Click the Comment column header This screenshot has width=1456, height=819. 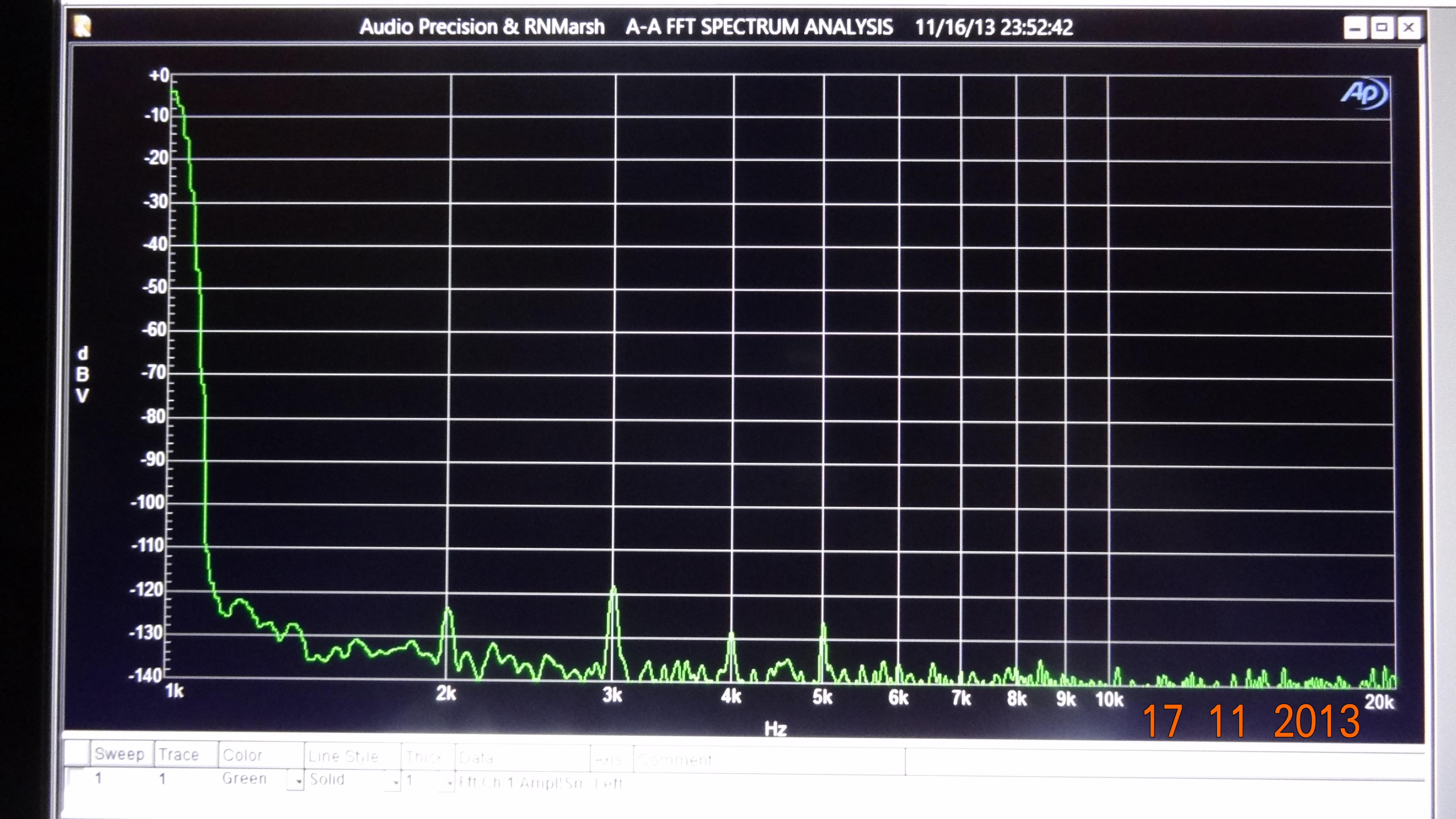tap(769, 760)
